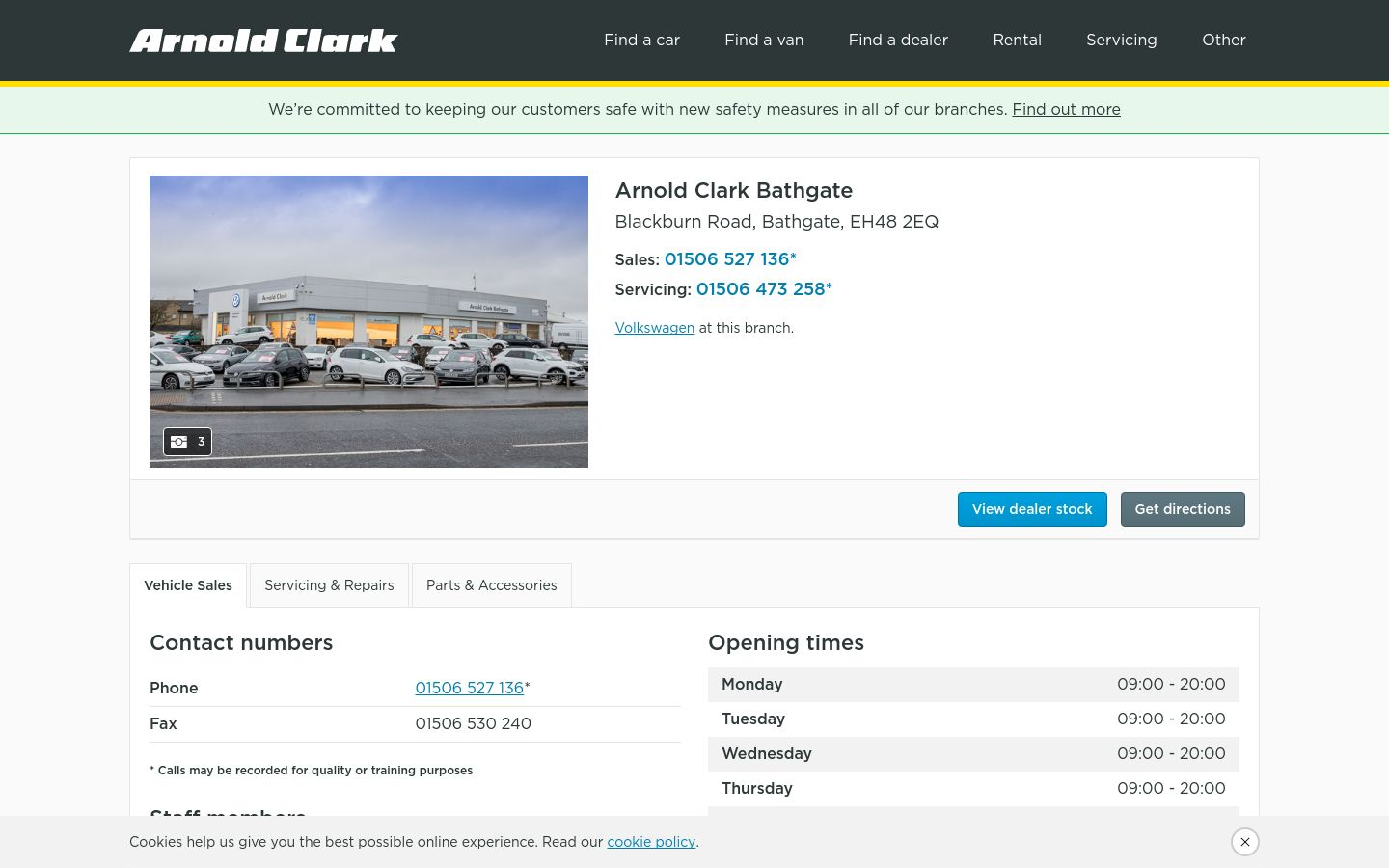1389x868 pixels.
Task: Dismiss the cookie notice with X icon
Action: click(x=1245, y=842)
